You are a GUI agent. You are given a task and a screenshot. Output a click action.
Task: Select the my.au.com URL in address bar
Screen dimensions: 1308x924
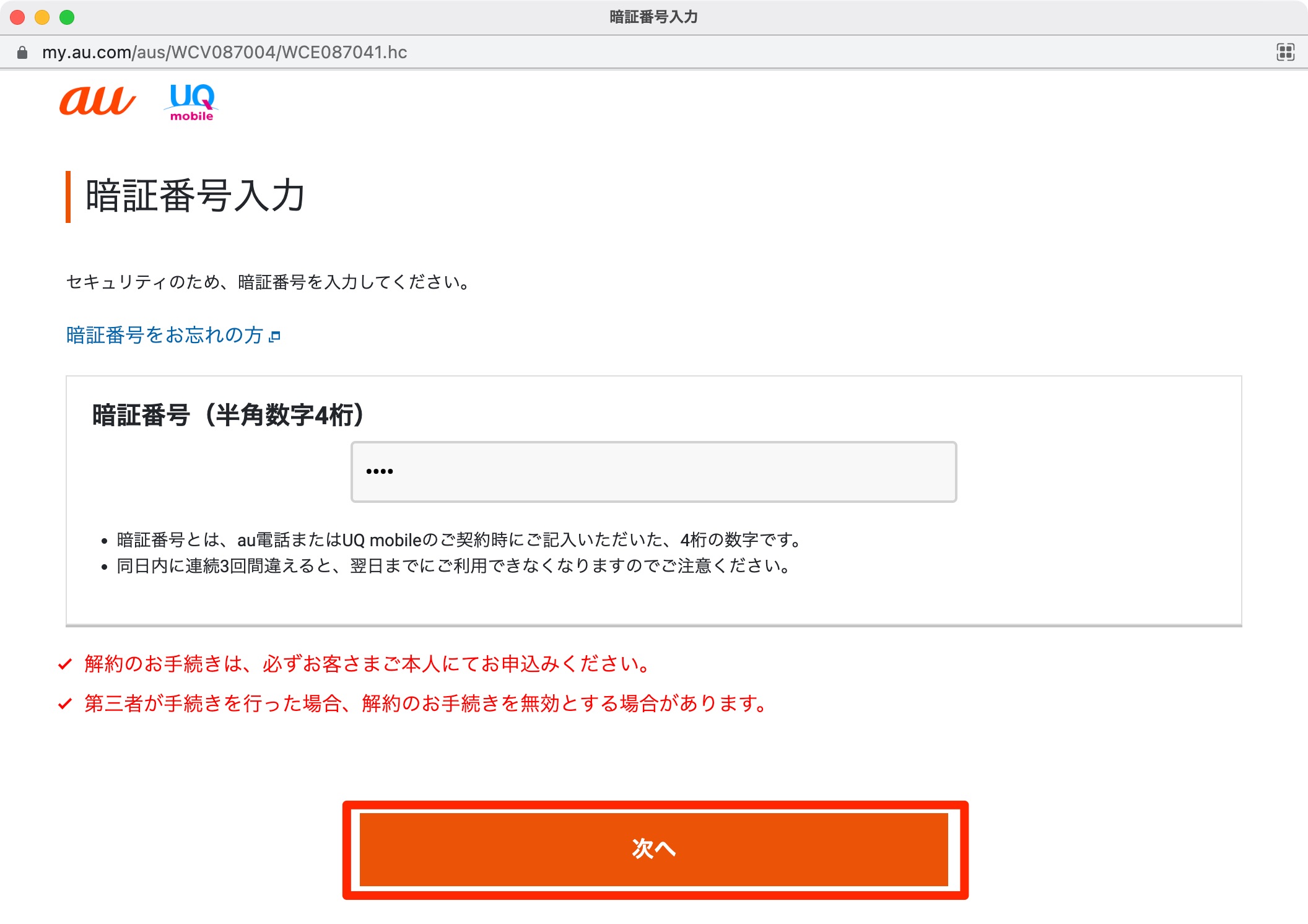pyautogui.click(x=224, y=53)
